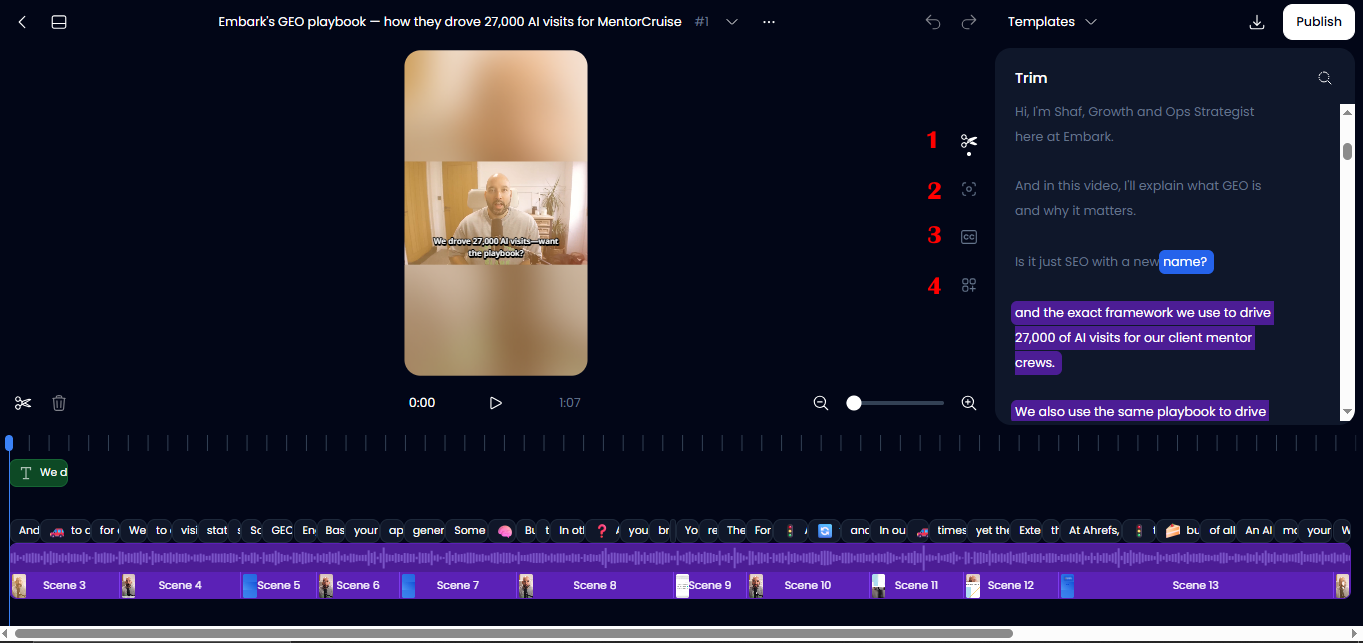This screenshot has height=643, width=1363.
Task: Click the Publish button
Action: (1318, 22)
